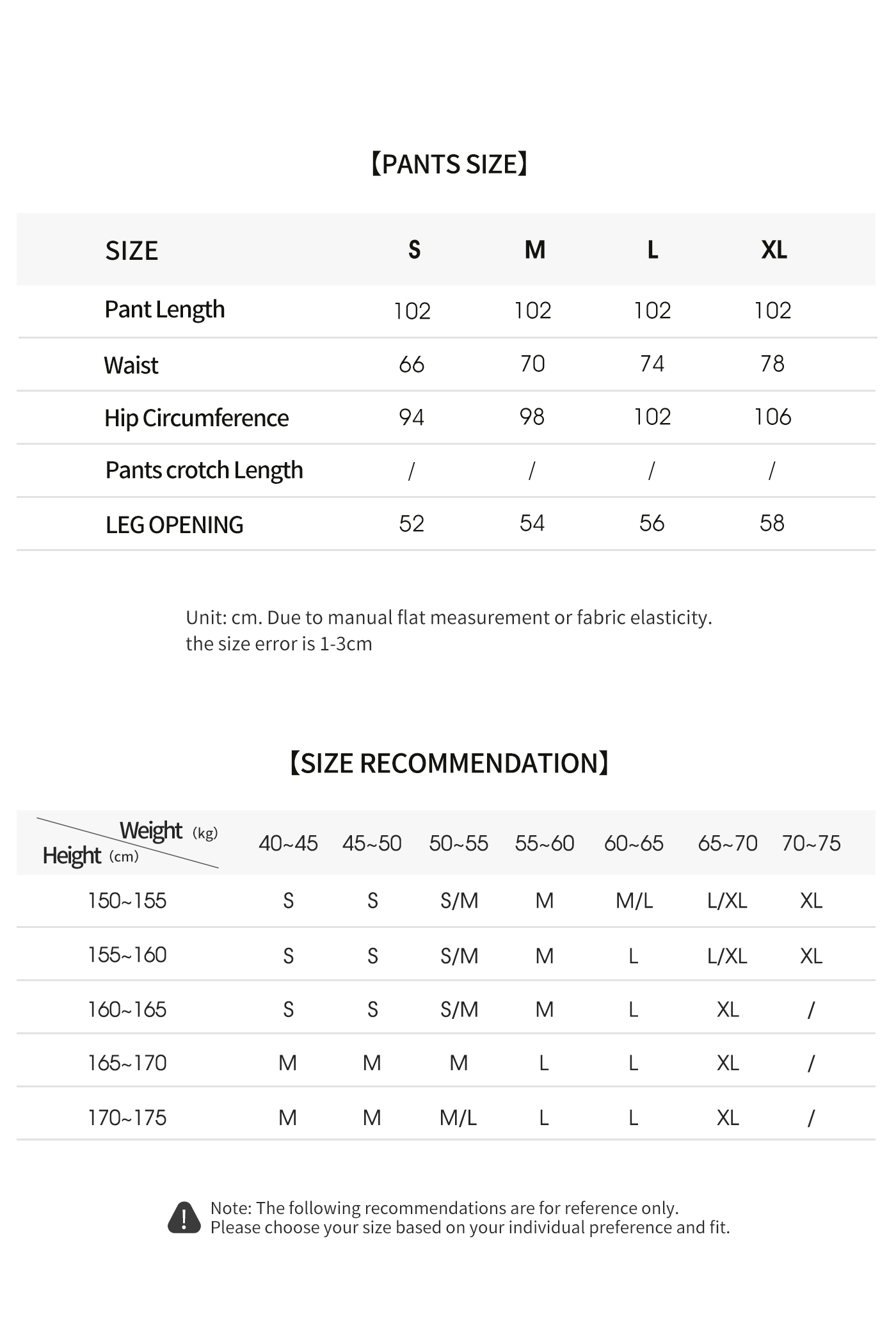Click the 170~175 height row label
Image resolution: width=896 pixels, height=1344 pixels.
(x=127, y=1118)
